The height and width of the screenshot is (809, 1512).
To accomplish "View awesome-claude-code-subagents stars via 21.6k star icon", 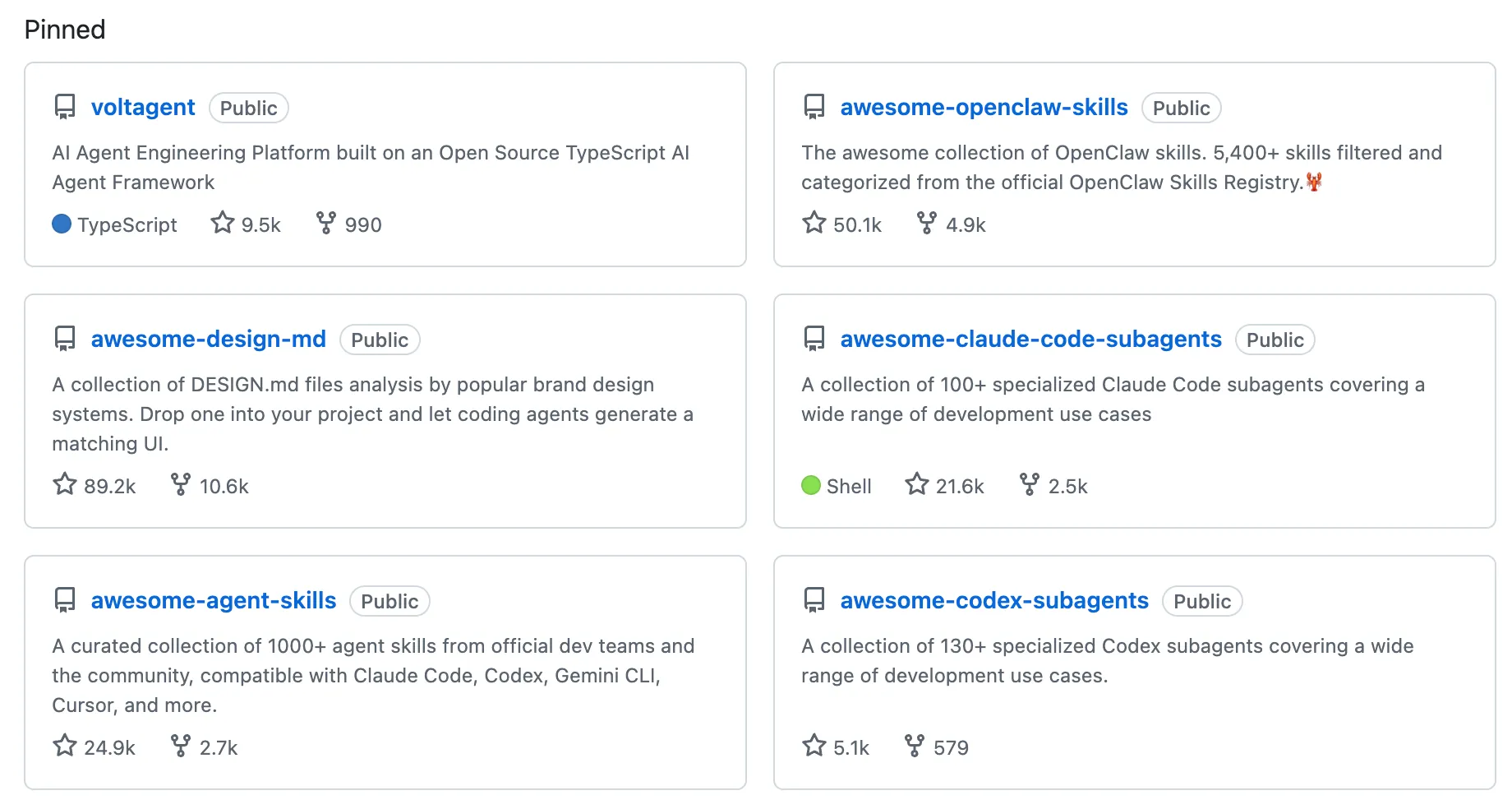I will pos(917,484).
